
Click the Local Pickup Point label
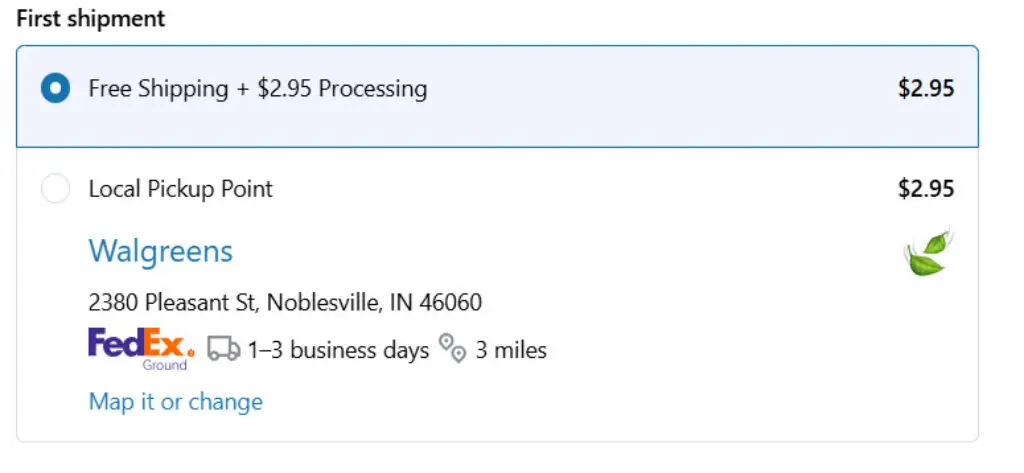[x=181, y=189]
